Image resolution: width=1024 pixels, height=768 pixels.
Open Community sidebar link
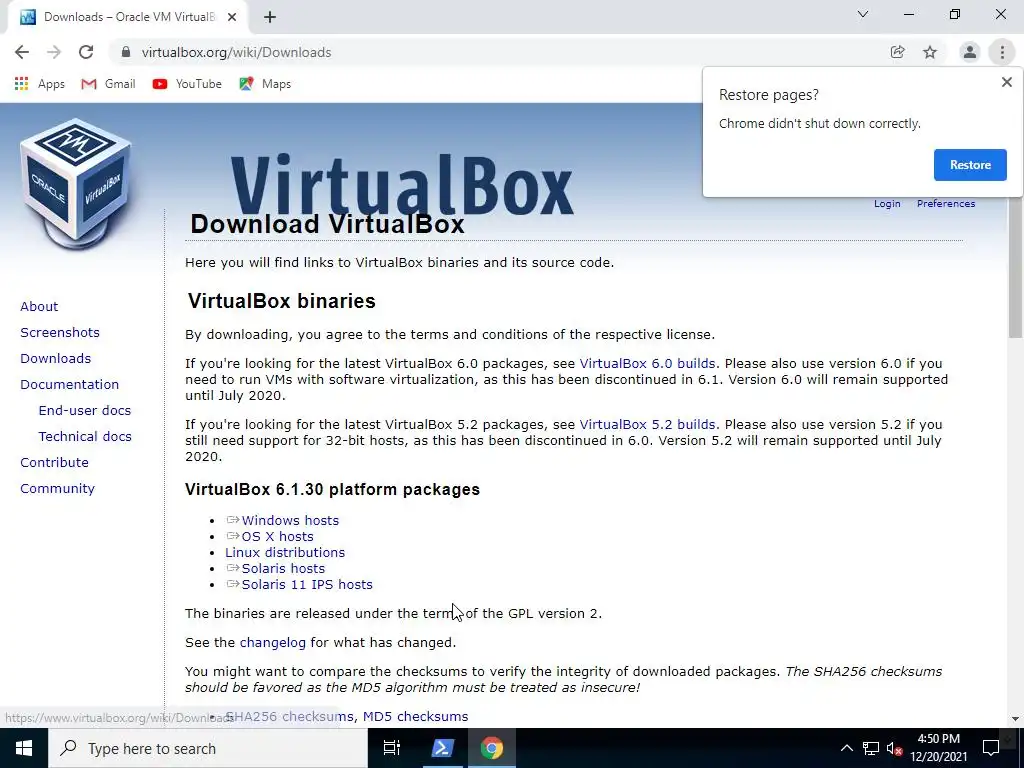coord(57,488)
